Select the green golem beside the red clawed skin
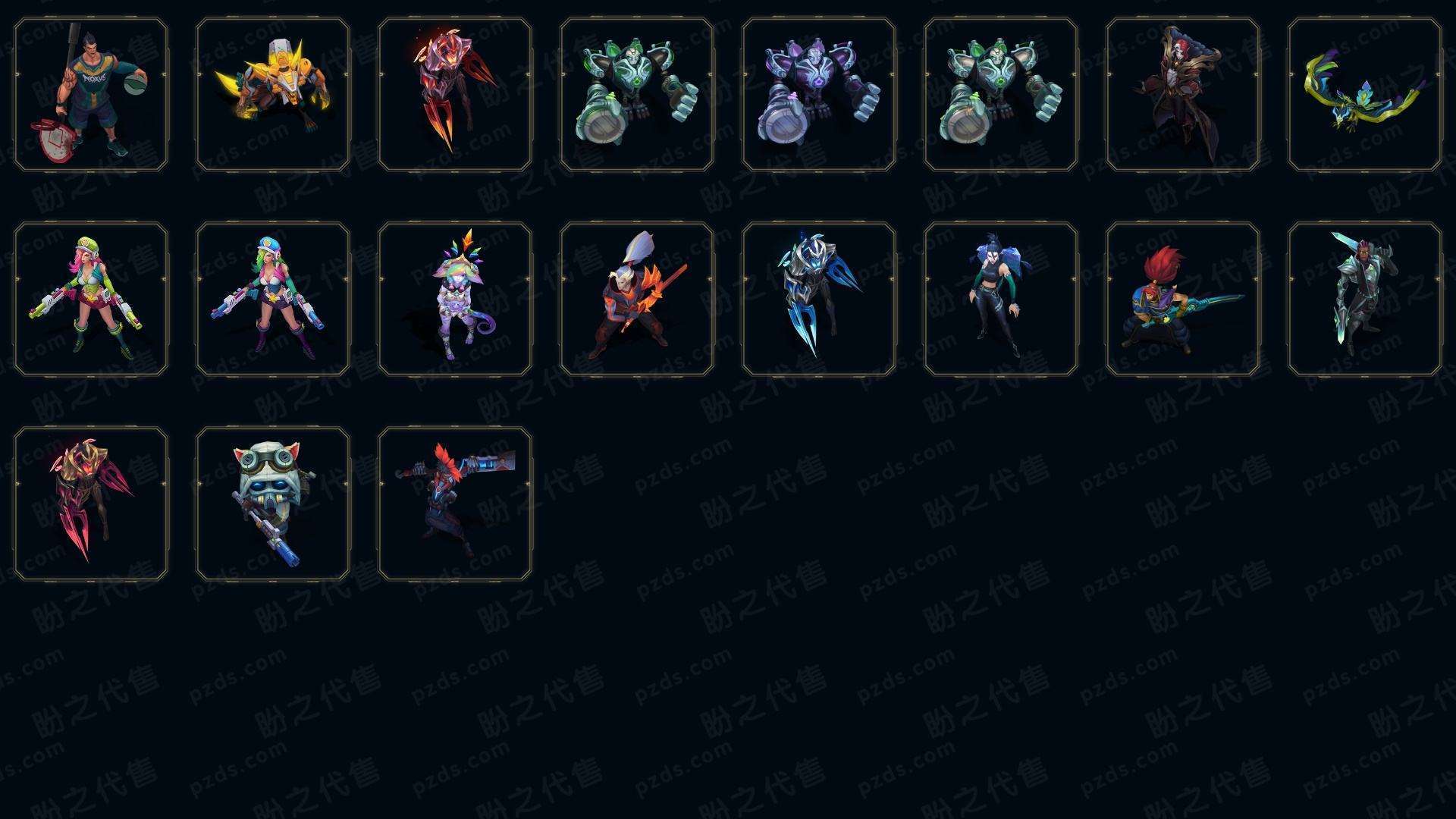The height and width of the screenshot is (819, 1456). pos(637,95)
